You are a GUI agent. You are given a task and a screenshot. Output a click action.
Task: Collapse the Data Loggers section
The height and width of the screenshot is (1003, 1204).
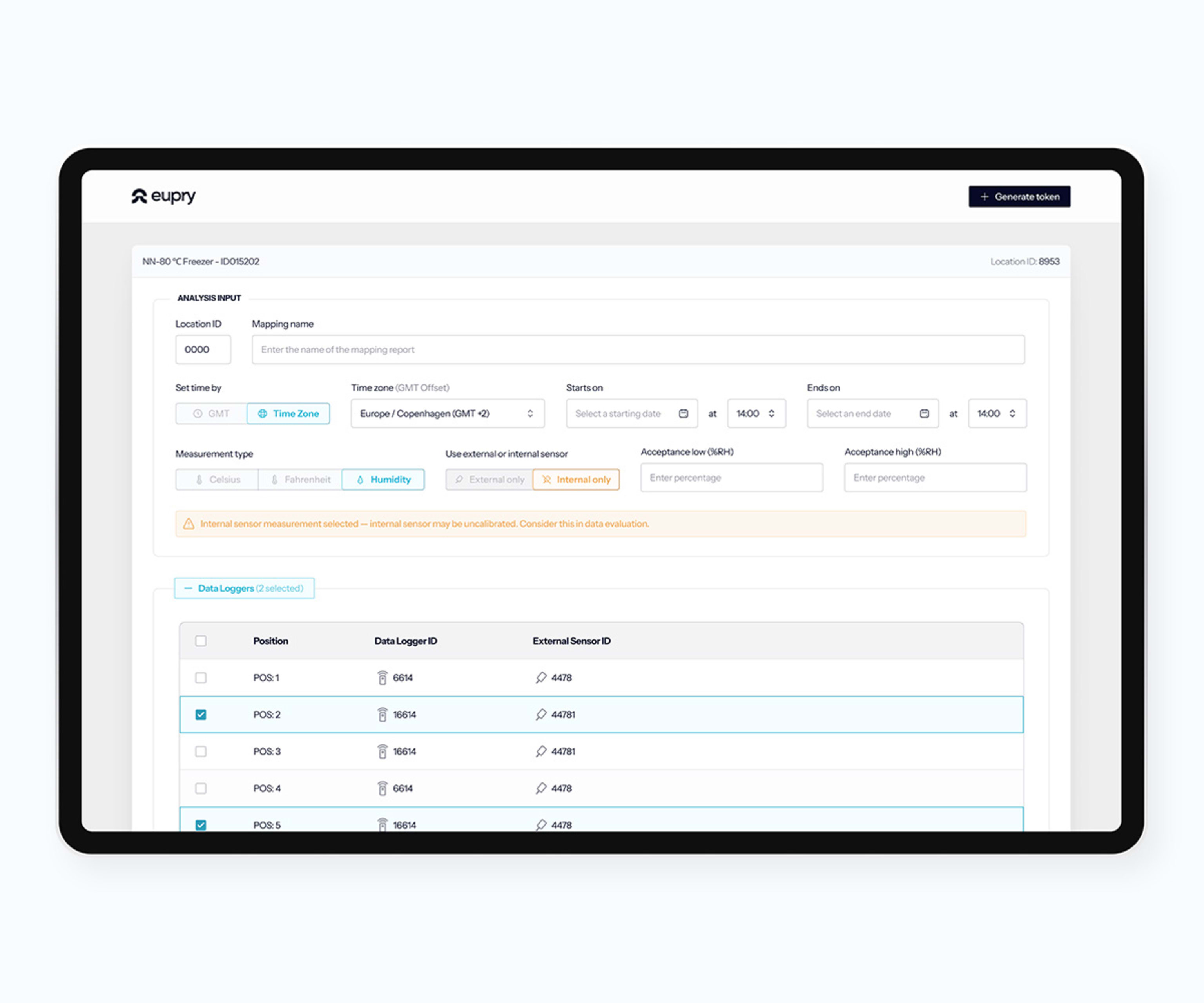coord(244,588)
